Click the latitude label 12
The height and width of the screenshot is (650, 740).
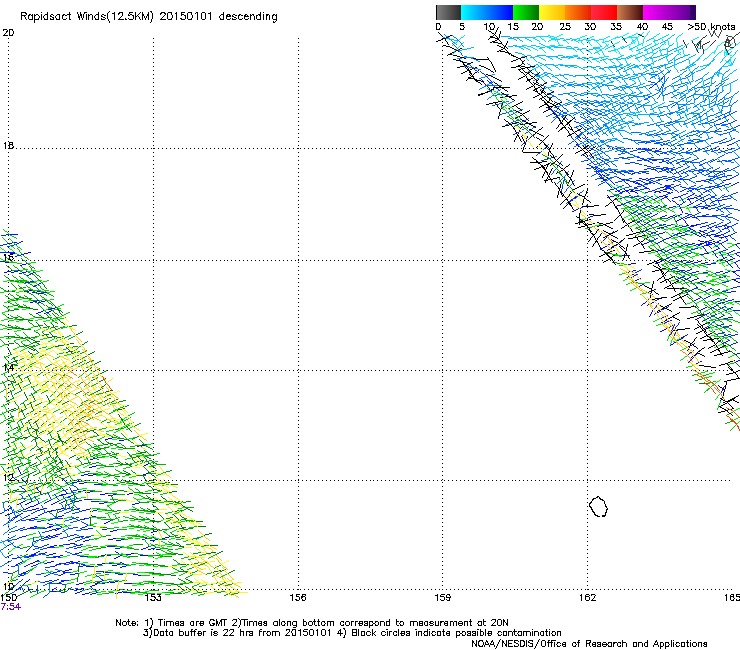click(x=8, y=477)
